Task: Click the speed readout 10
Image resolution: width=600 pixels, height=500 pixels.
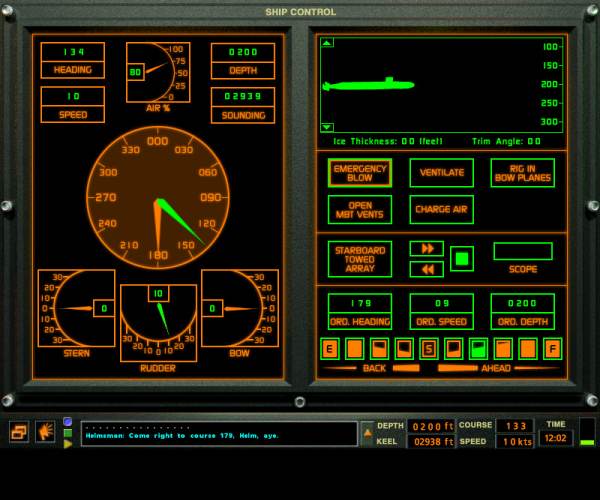Action: (x=73, y=96)
